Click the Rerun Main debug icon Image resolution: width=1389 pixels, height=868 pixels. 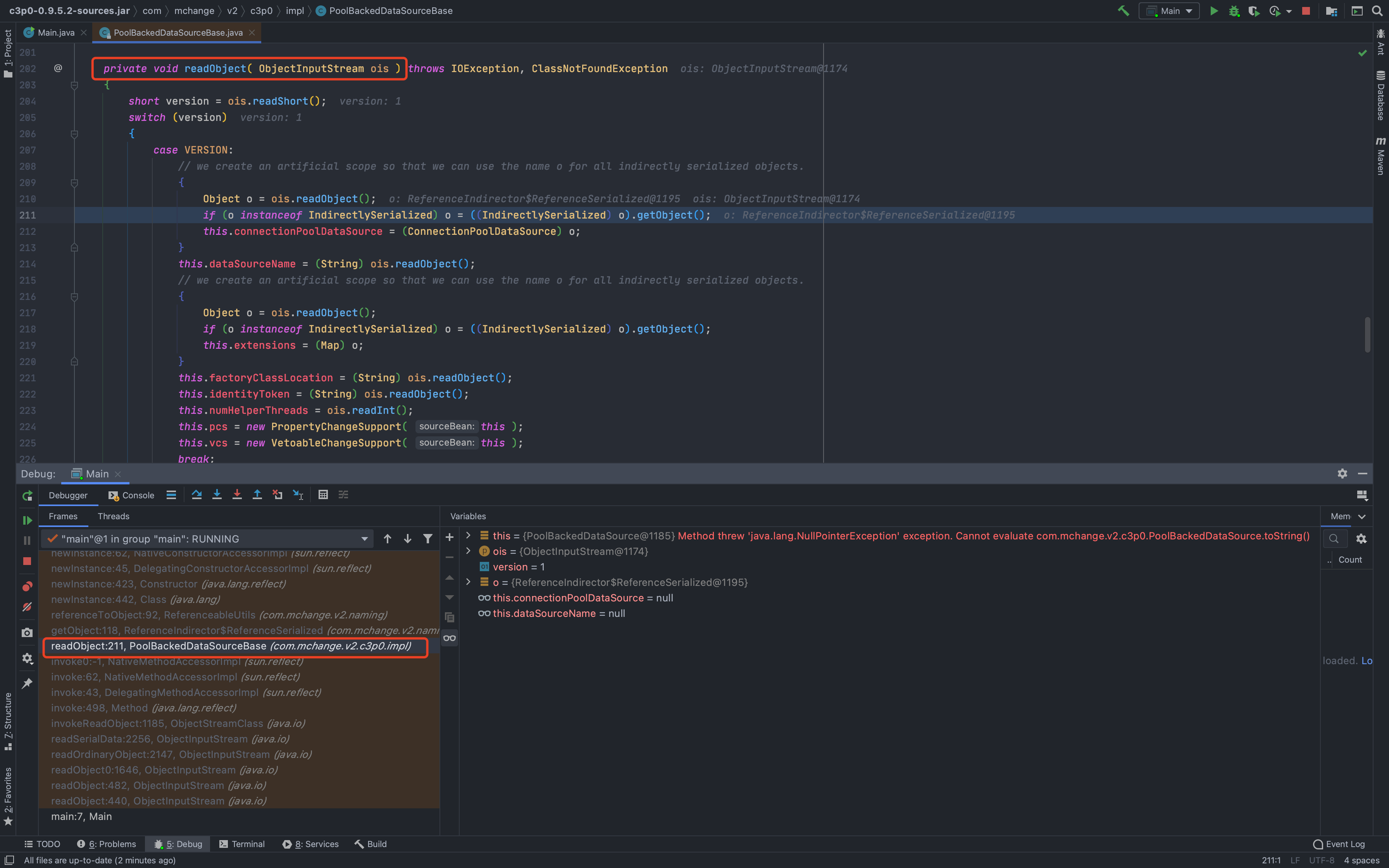tap(27, 496)
